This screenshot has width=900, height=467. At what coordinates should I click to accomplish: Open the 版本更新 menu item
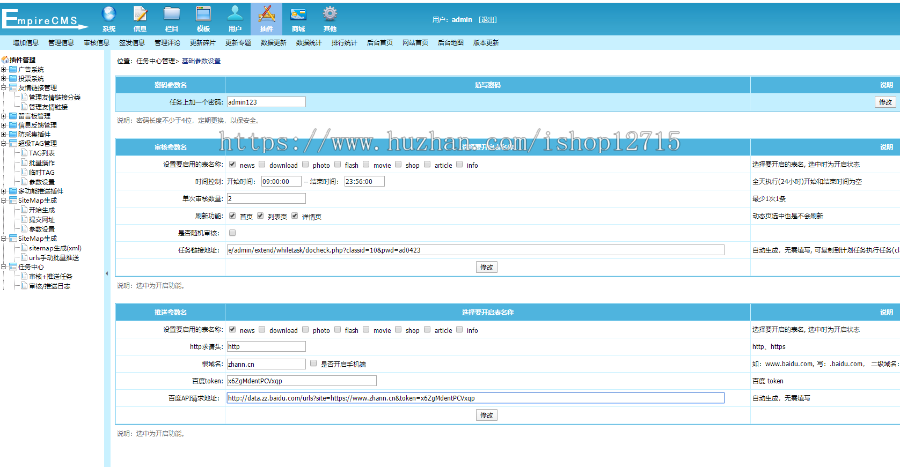[x=486, y=43]
